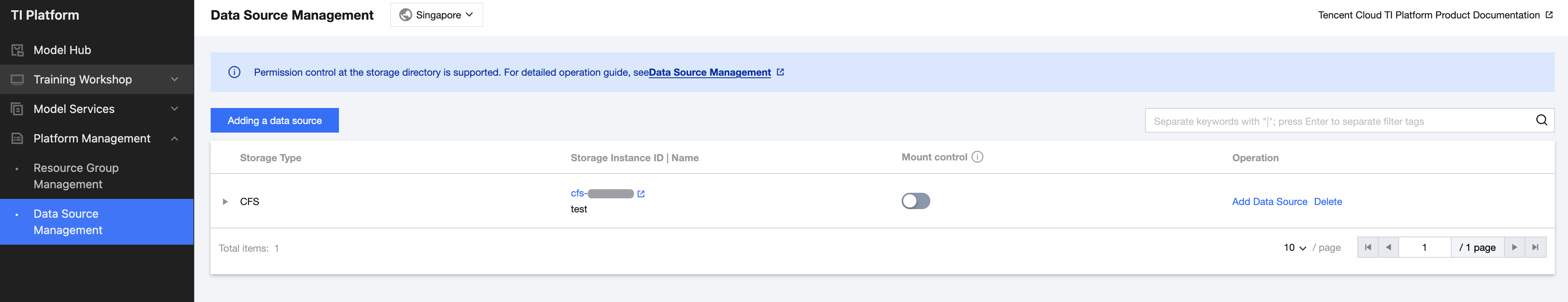Screen dimensions: 1568x302
Task: Click the Adding a data source button
Action: [275, 120]
